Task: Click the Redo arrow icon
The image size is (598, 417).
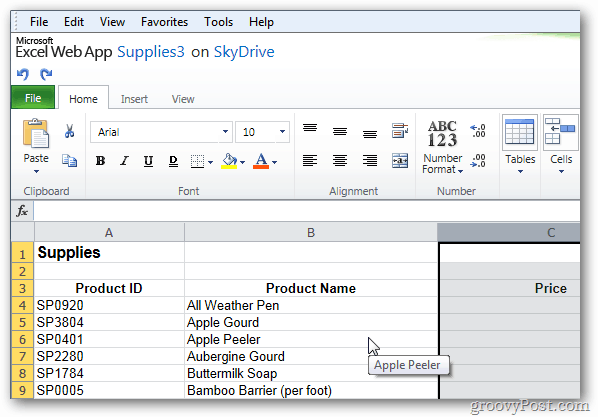Action: point(46,74)
